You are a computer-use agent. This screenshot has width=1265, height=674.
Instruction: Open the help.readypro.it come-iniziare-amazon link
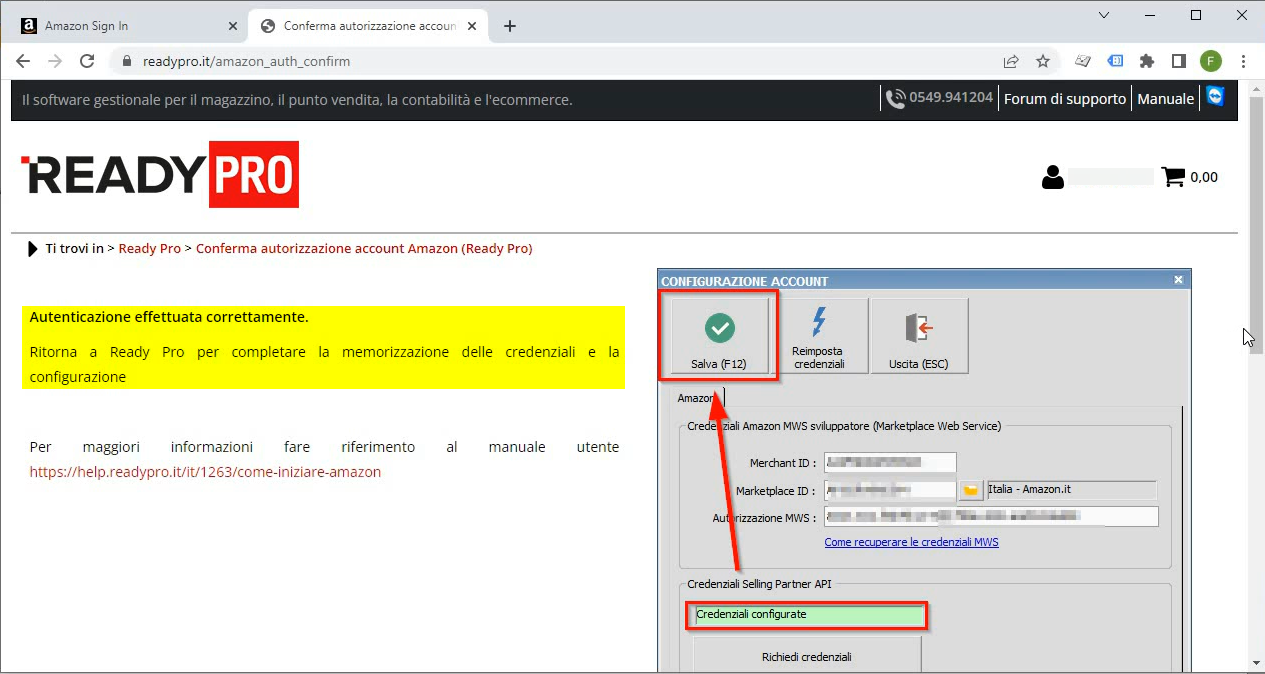pyautogui.click(x=205, y=472)
